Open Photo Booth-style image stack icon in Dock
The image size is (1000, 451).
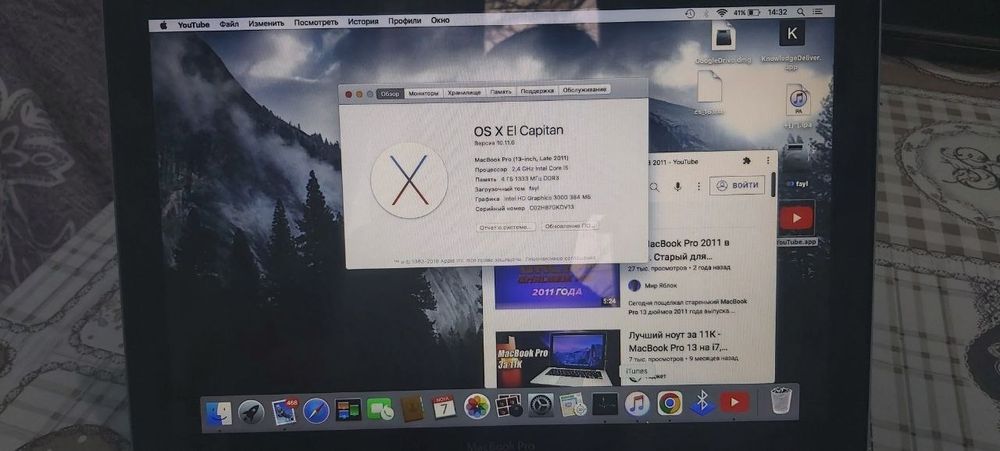coord(508,406)
